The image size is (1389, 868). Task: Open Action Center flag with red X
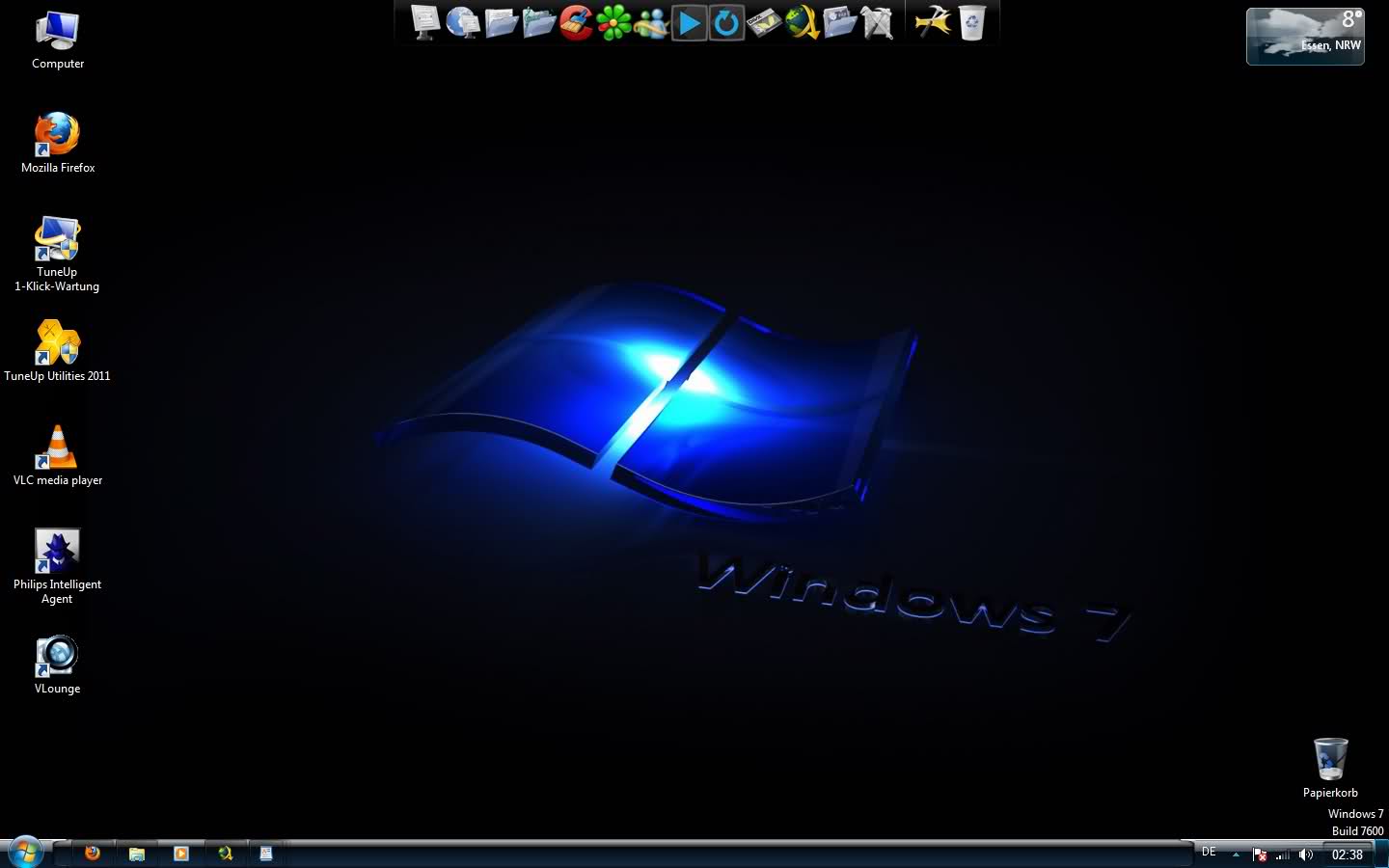click(1260, 854)
